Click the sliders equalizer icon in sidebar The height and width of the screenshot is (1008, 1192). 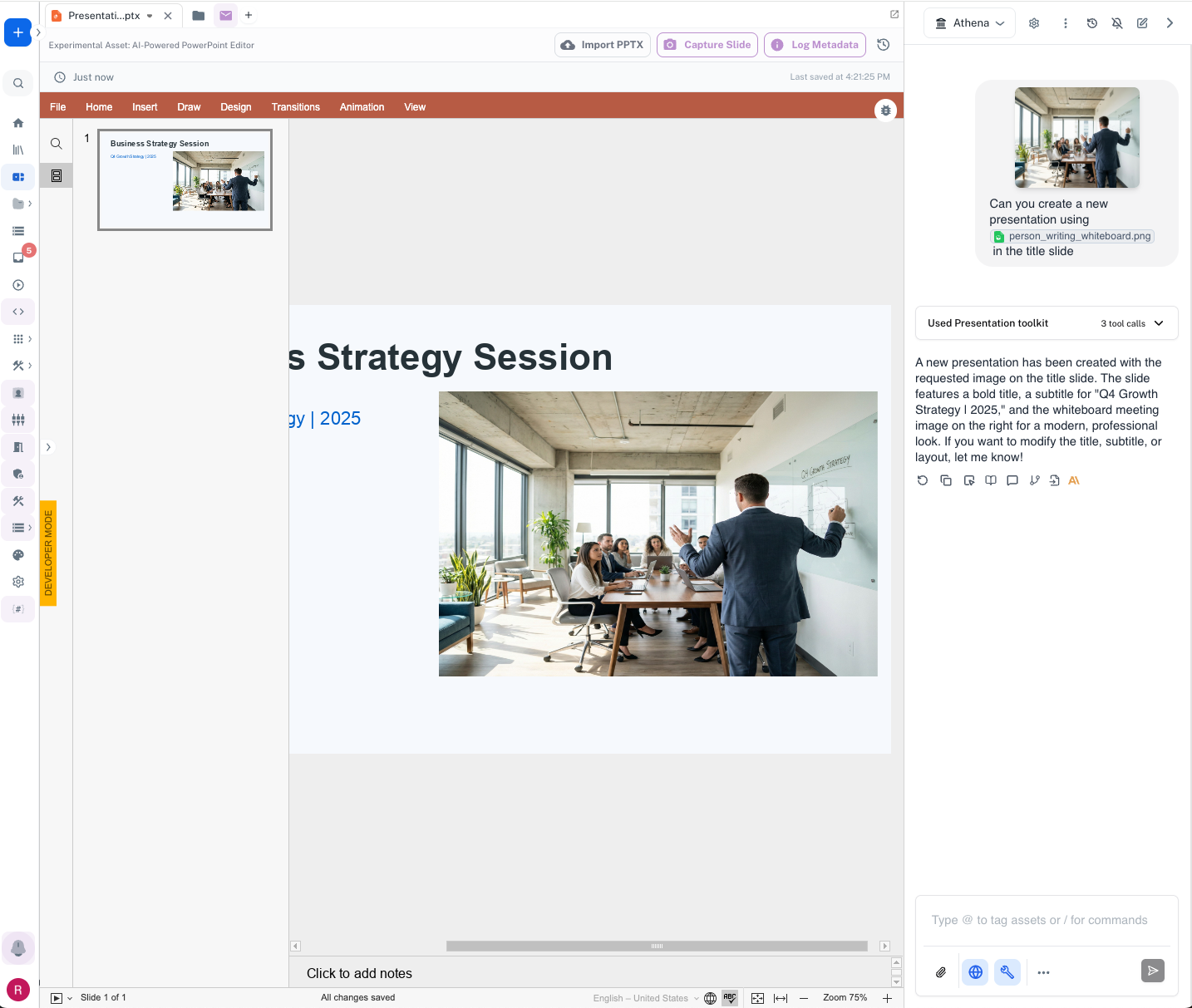18,420
